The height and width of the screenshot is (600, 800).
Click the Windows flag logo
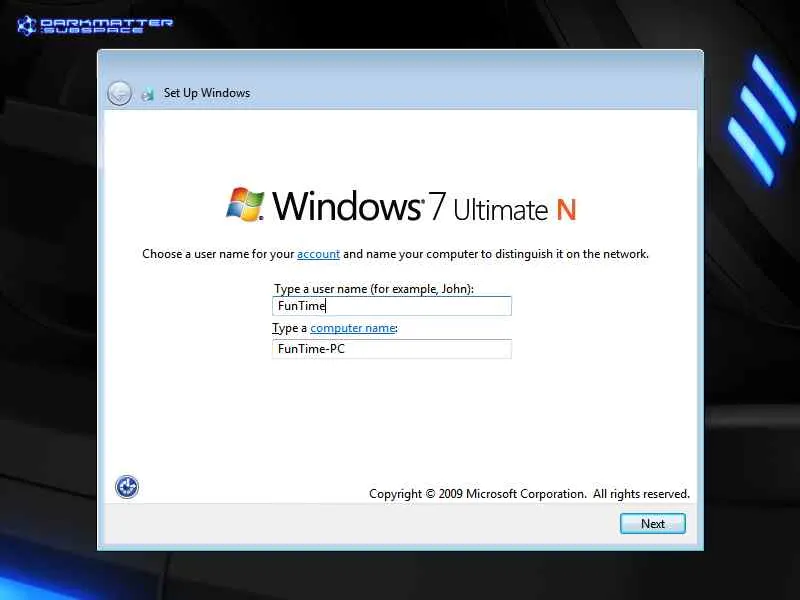pyautogui.click(x=245, y=205)
